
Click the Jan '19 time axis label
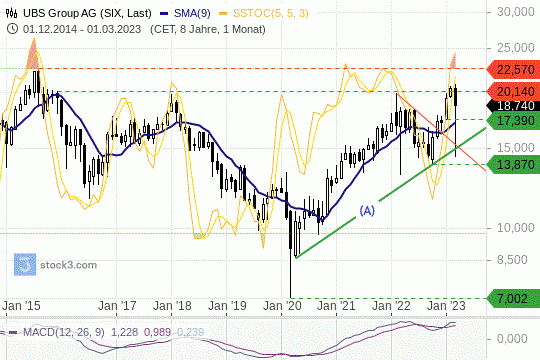pos(227,306)
